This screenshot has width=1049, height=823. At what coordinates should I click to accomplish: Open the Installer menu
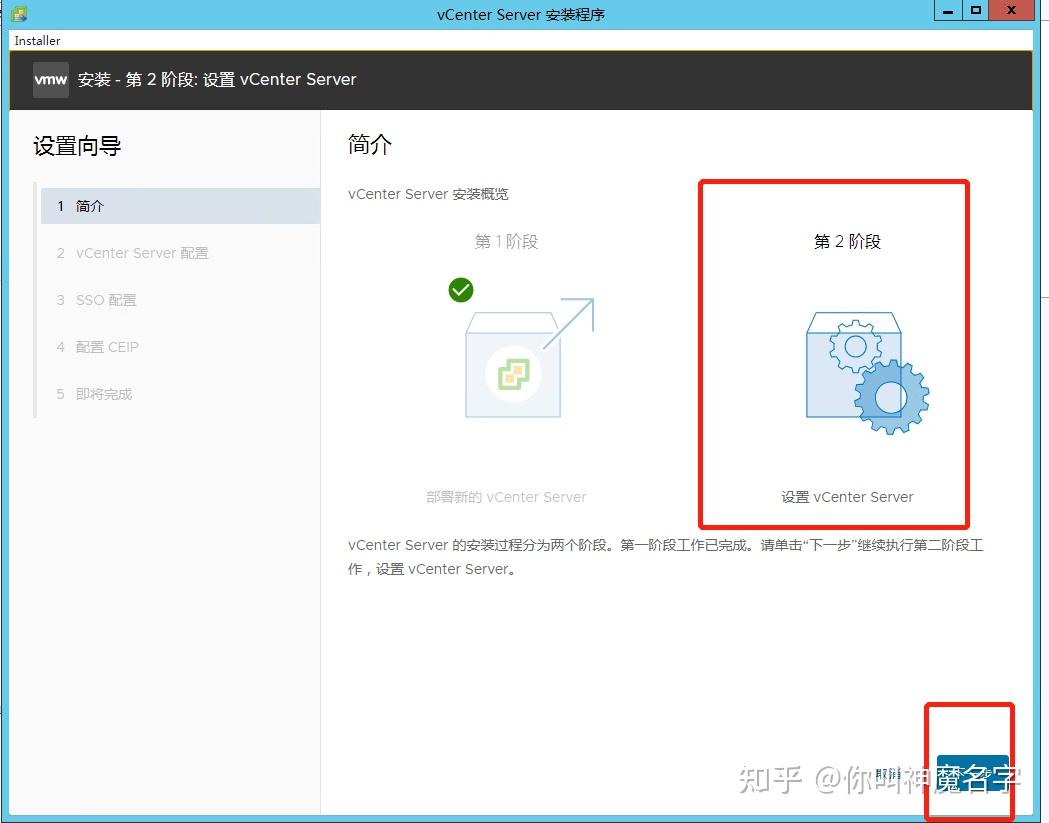(x=35, y=40)
